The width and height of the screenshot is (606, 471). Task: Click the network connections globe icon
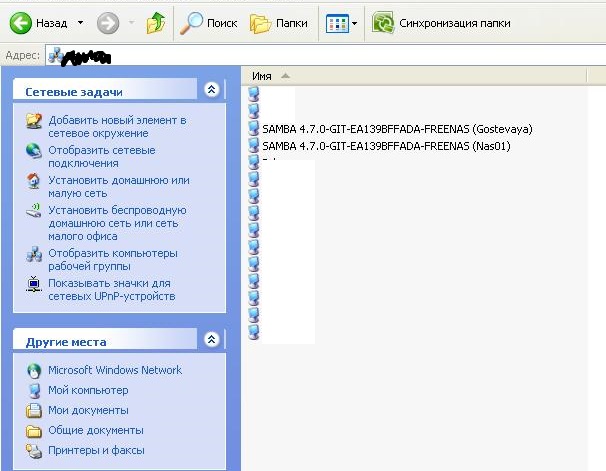(x=34, y=151)
